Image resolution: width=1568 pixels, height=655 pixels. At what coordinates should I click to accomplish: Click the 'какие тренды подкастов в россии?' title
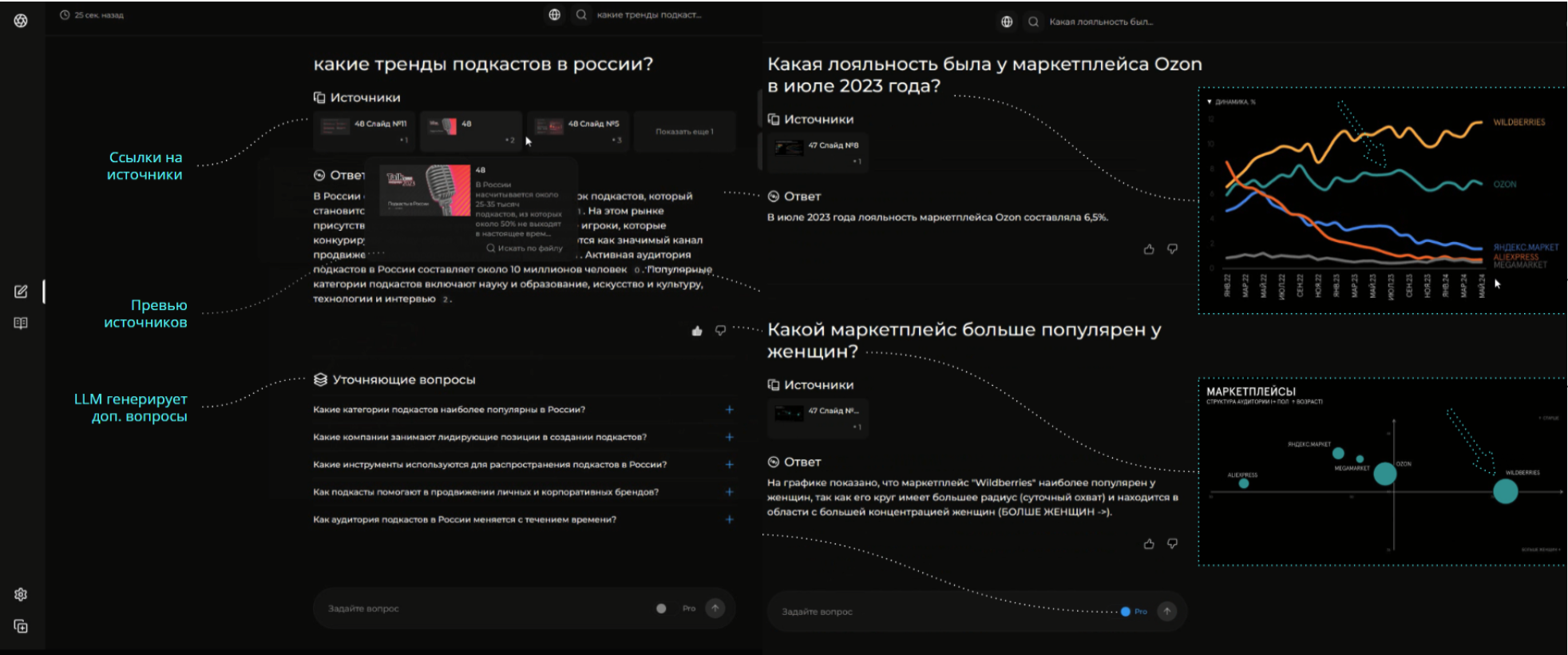click(x=483, y=64)
